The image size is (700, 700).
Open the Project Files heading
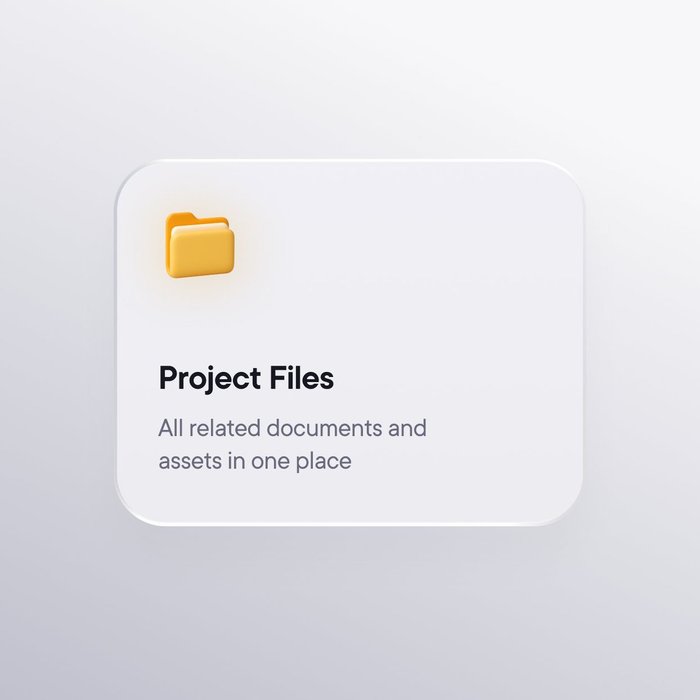click(246, 380)
